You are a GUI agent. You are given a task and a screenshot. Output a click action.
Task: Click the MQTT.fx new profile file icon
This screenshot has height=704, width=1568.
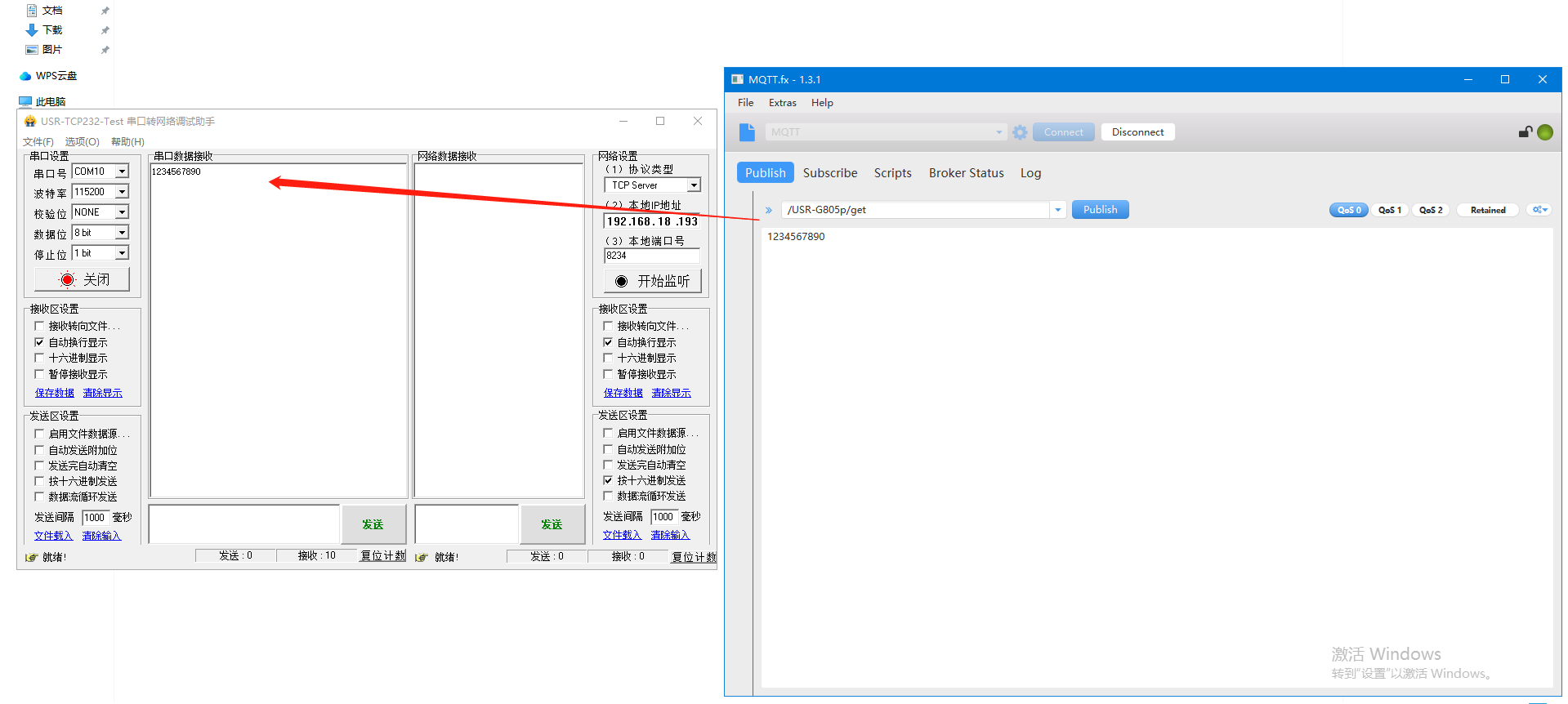747,132
